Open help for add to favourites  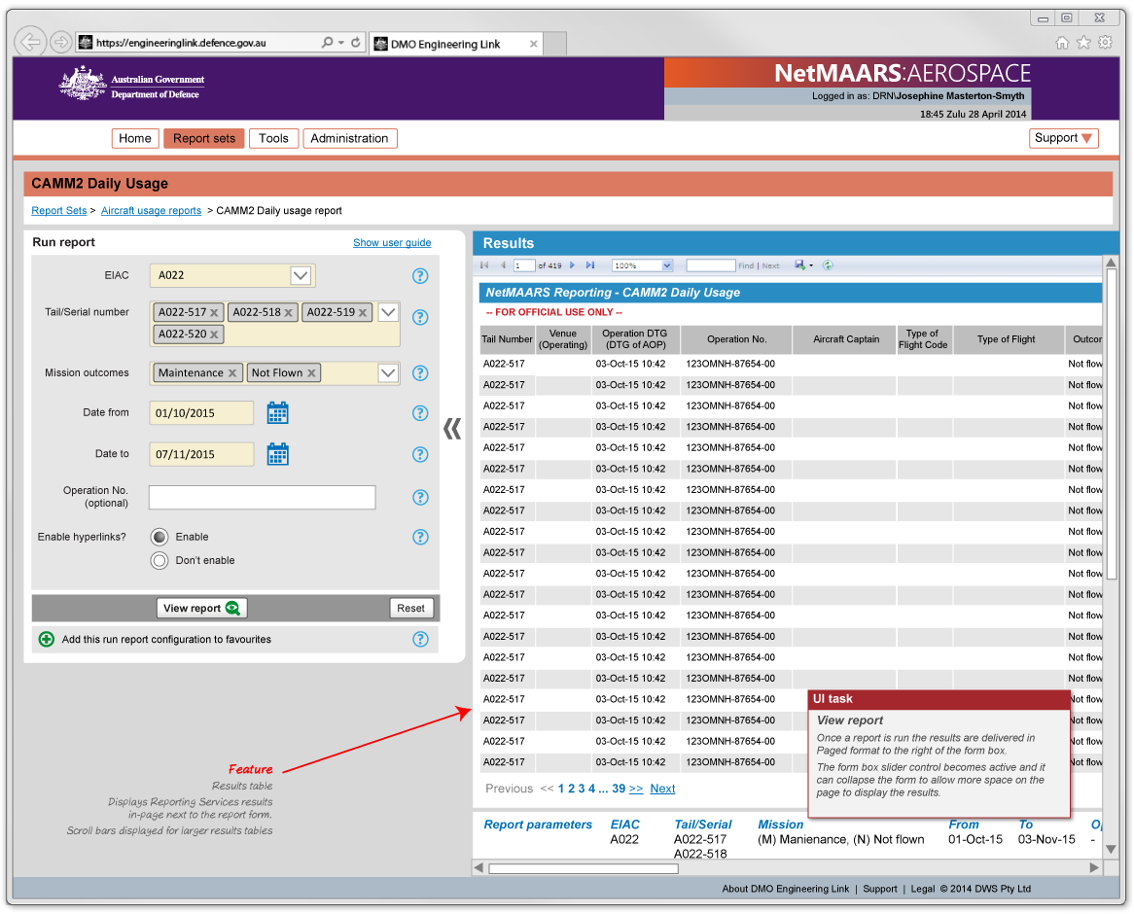click(x=420, y=639)
